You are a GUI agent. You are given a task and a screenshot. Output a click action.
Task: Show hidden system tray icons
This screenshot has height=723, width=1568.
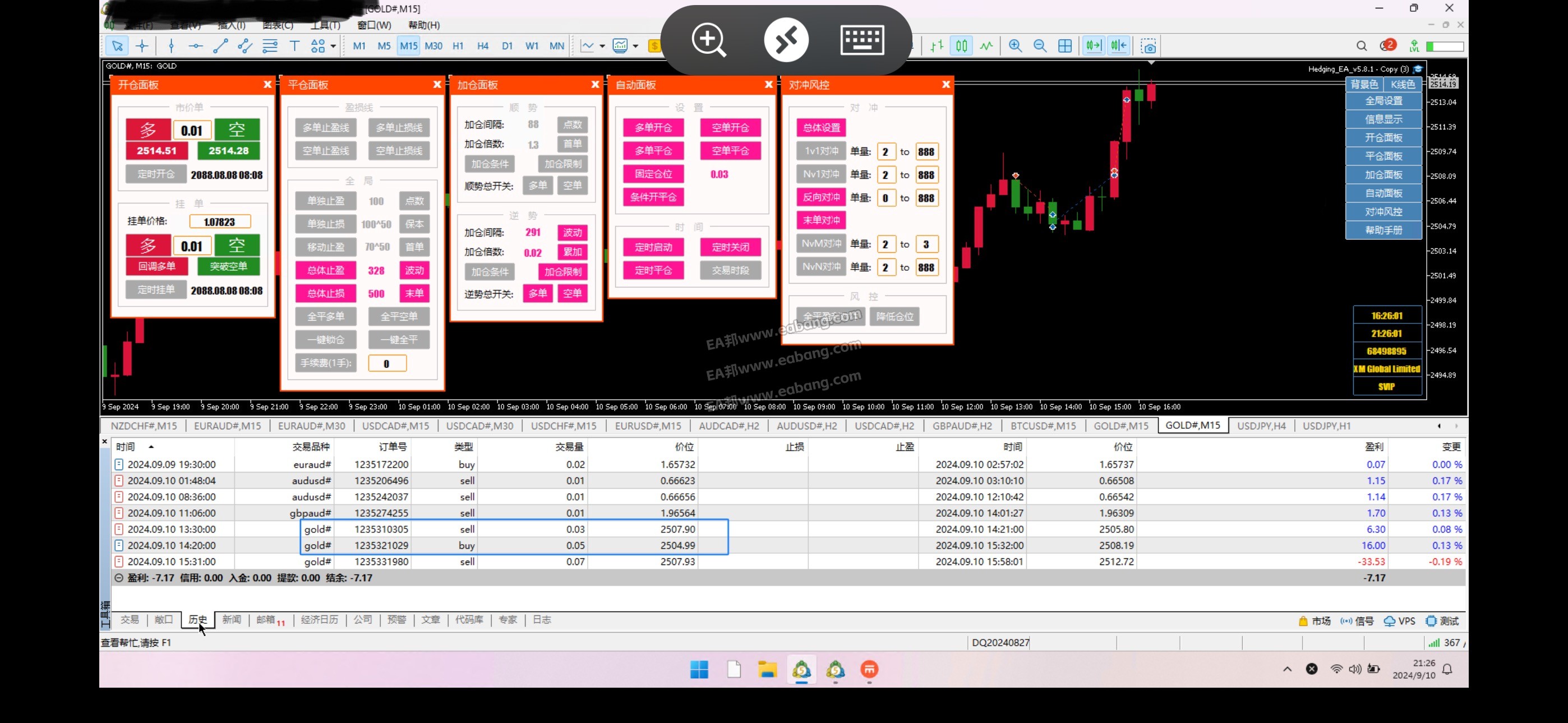(1288, 669)
